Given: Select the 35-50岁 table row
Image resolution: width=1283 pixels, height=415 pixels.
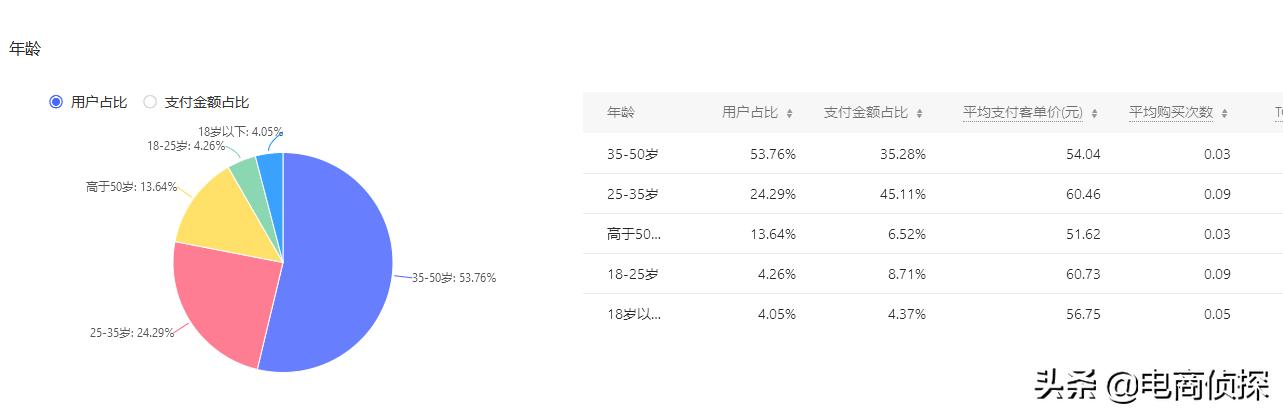Looking at the screenshot, I should [x=900, y=154].
